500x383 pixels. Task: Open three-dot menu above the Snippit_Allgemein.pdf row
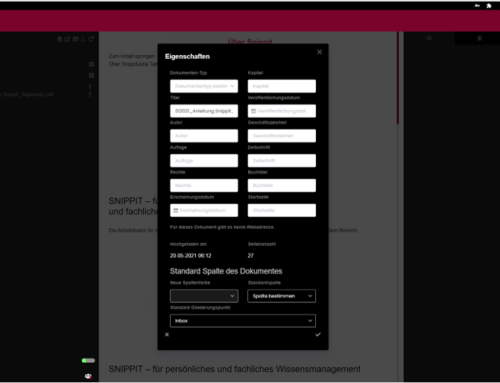(90, 86)
